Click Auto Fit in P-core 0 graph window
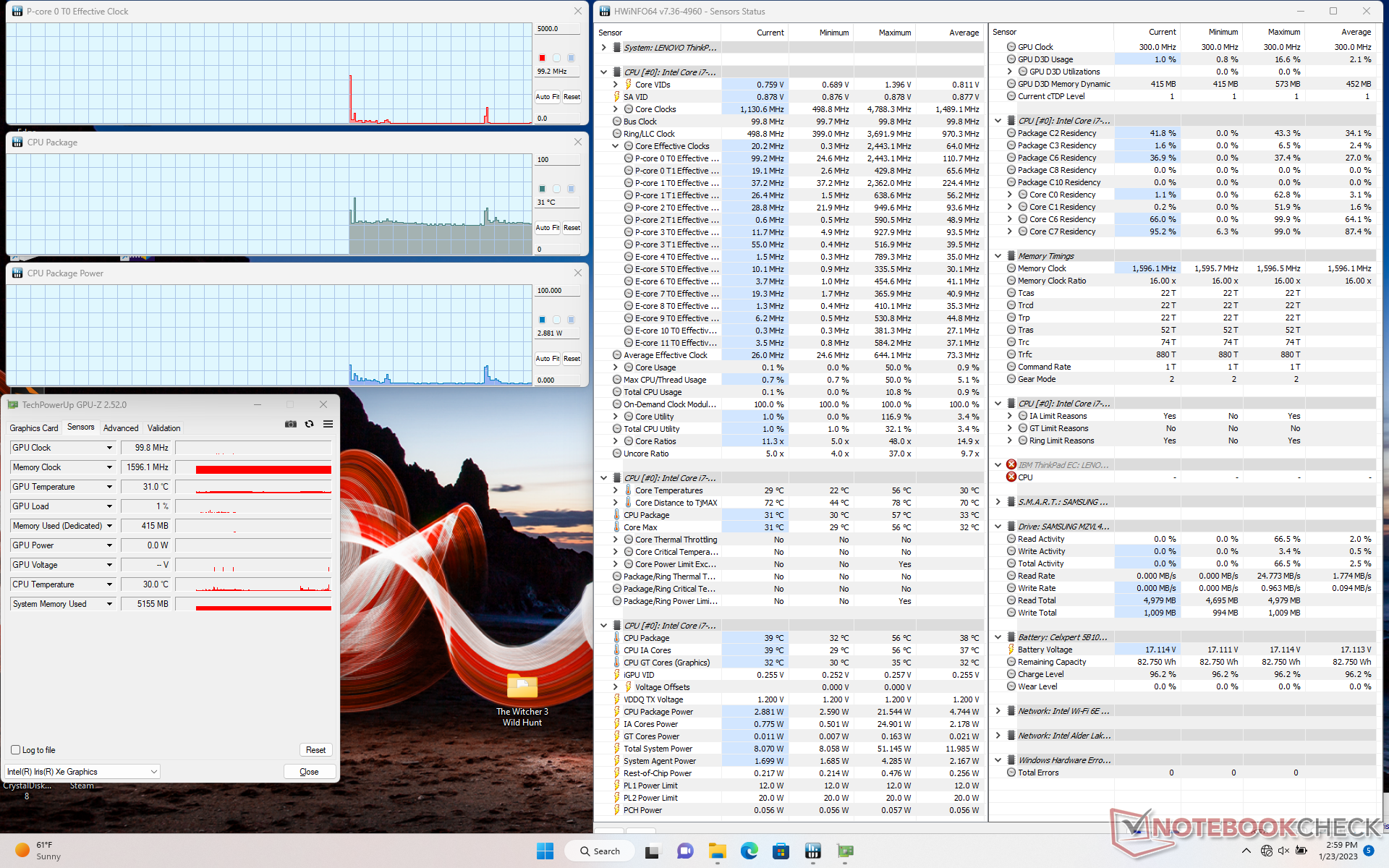1389x868 pixels. (x=547, y=97)
